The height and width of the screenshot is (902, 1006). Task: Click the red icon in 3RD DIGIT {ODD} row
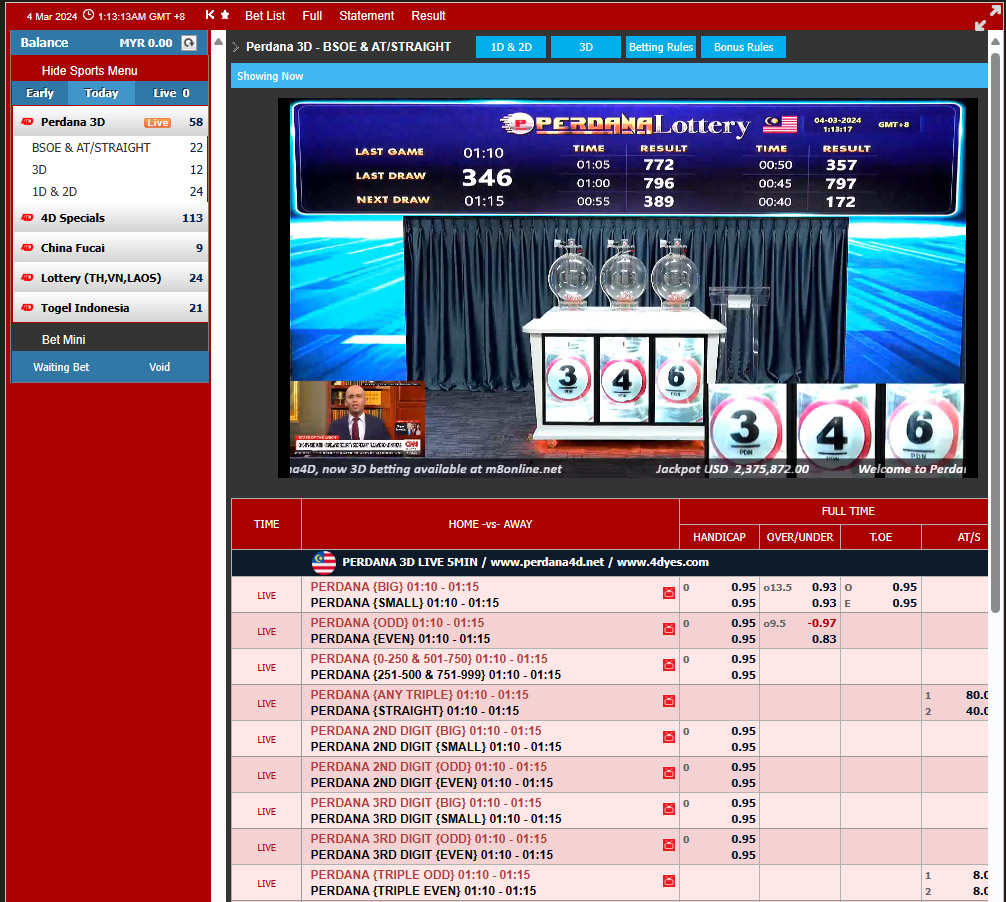tap(669, 845)
